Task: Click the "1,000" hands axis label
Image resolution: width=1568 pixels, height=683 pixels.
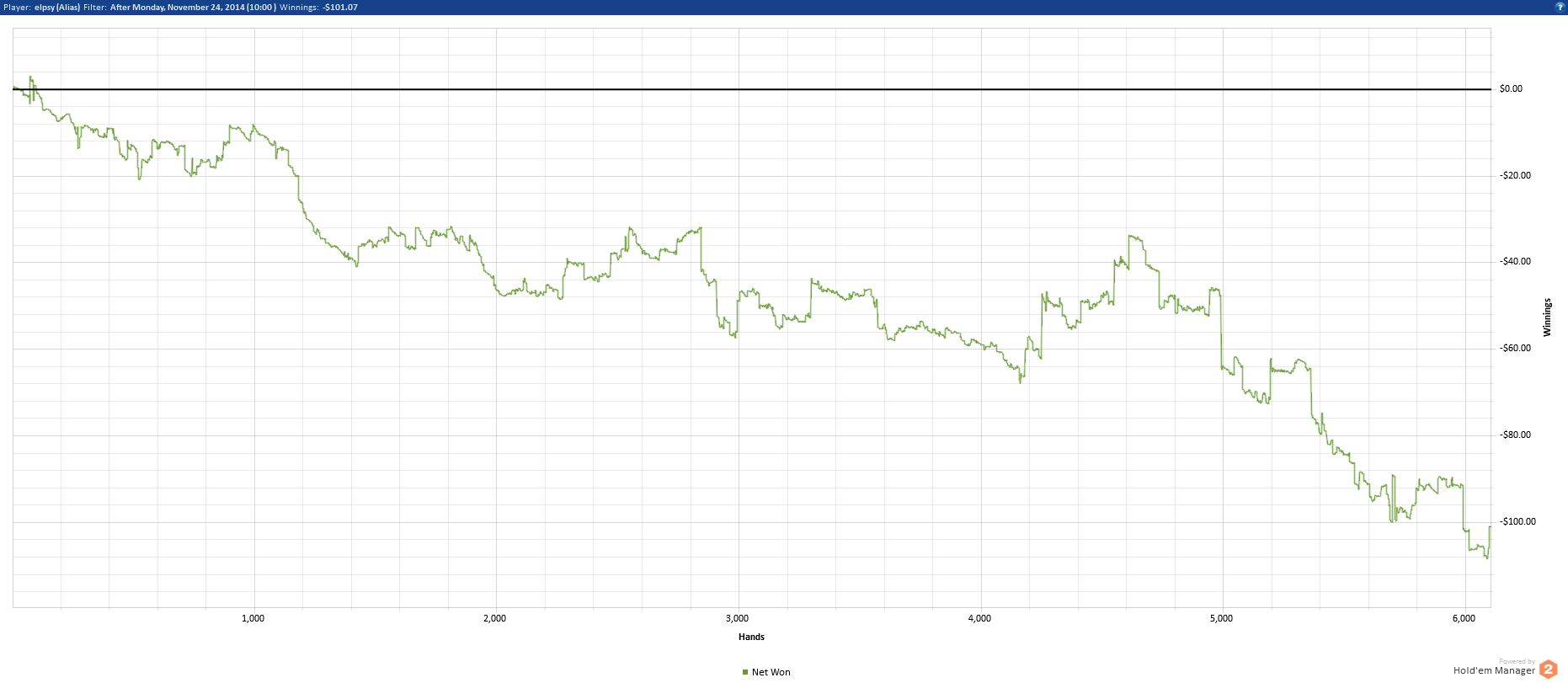Action: 253,618
